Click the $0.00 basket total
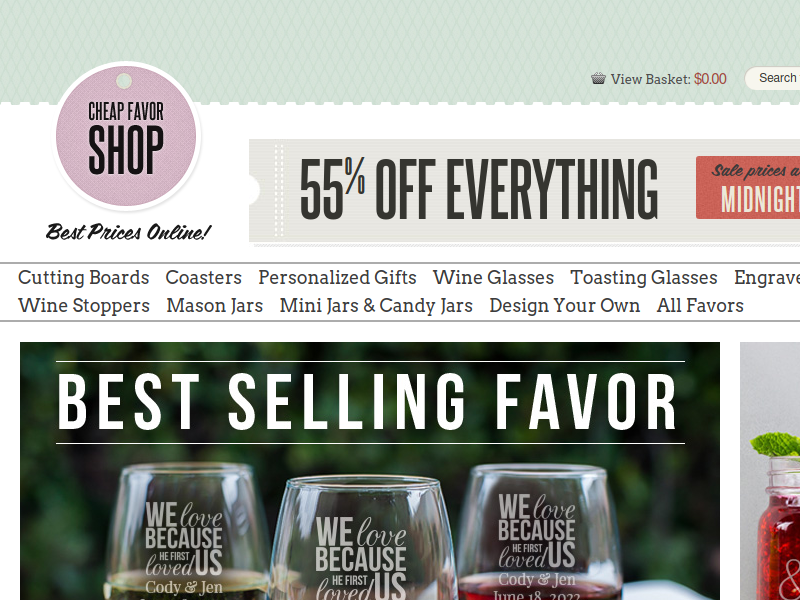This screenshot has width=800, height=600. (710, 79)
